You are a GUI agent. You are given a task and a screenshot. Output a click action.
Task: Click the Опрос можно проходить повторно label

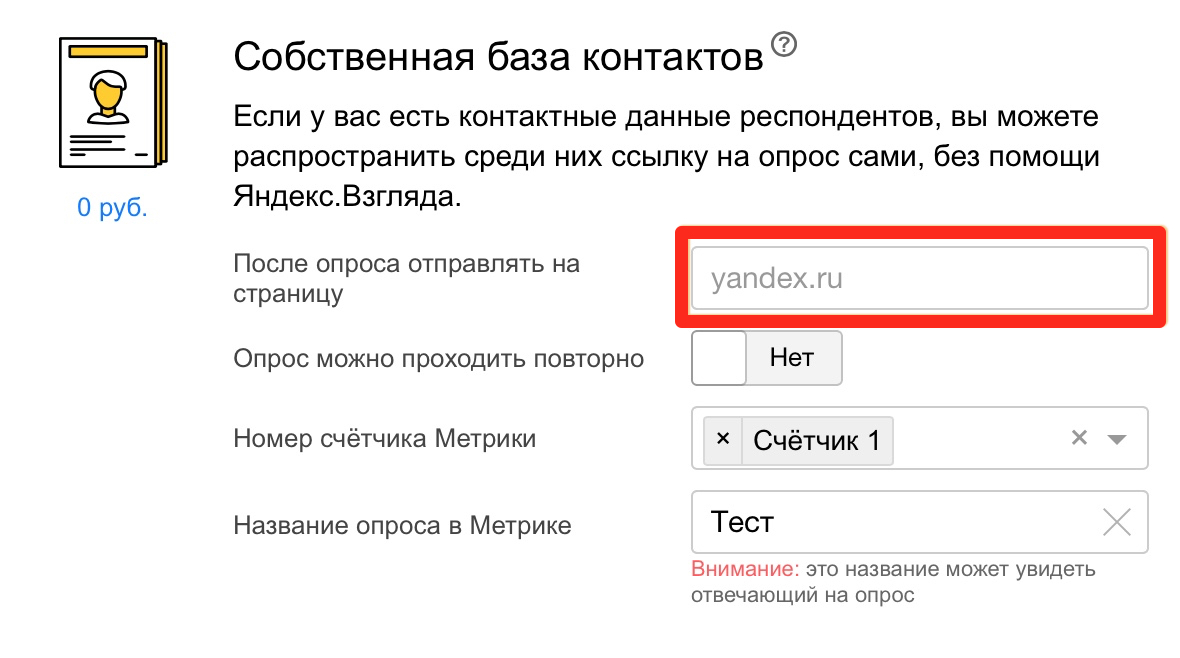(438, 358)
